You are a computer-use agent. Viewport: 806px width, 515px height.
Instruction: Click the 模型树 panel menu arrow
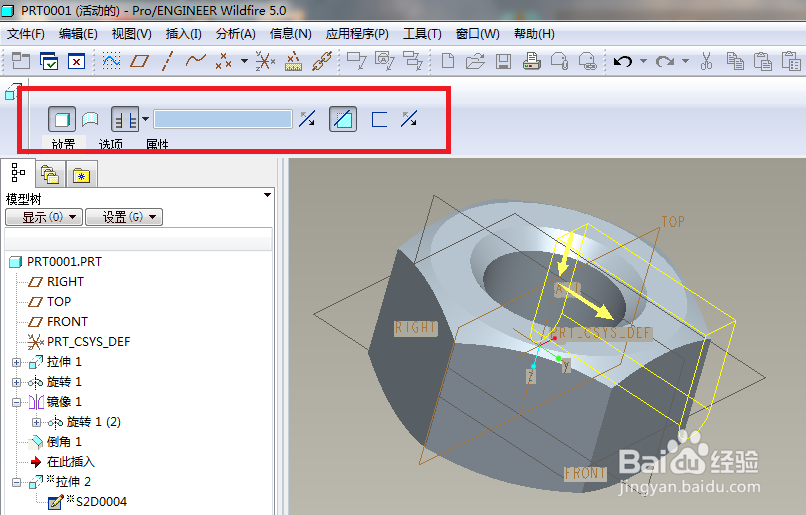(267, 195)
